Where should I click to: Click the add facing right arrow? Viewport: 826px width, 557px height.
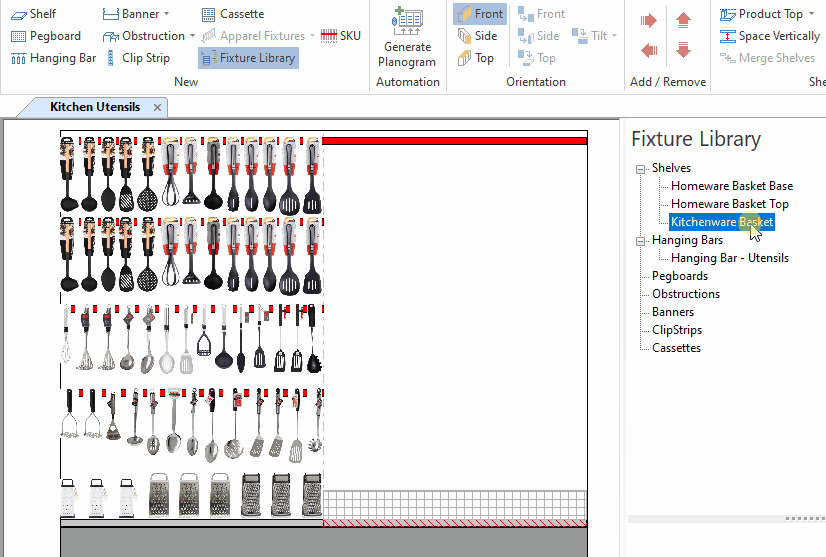click(x=648, y=21)
